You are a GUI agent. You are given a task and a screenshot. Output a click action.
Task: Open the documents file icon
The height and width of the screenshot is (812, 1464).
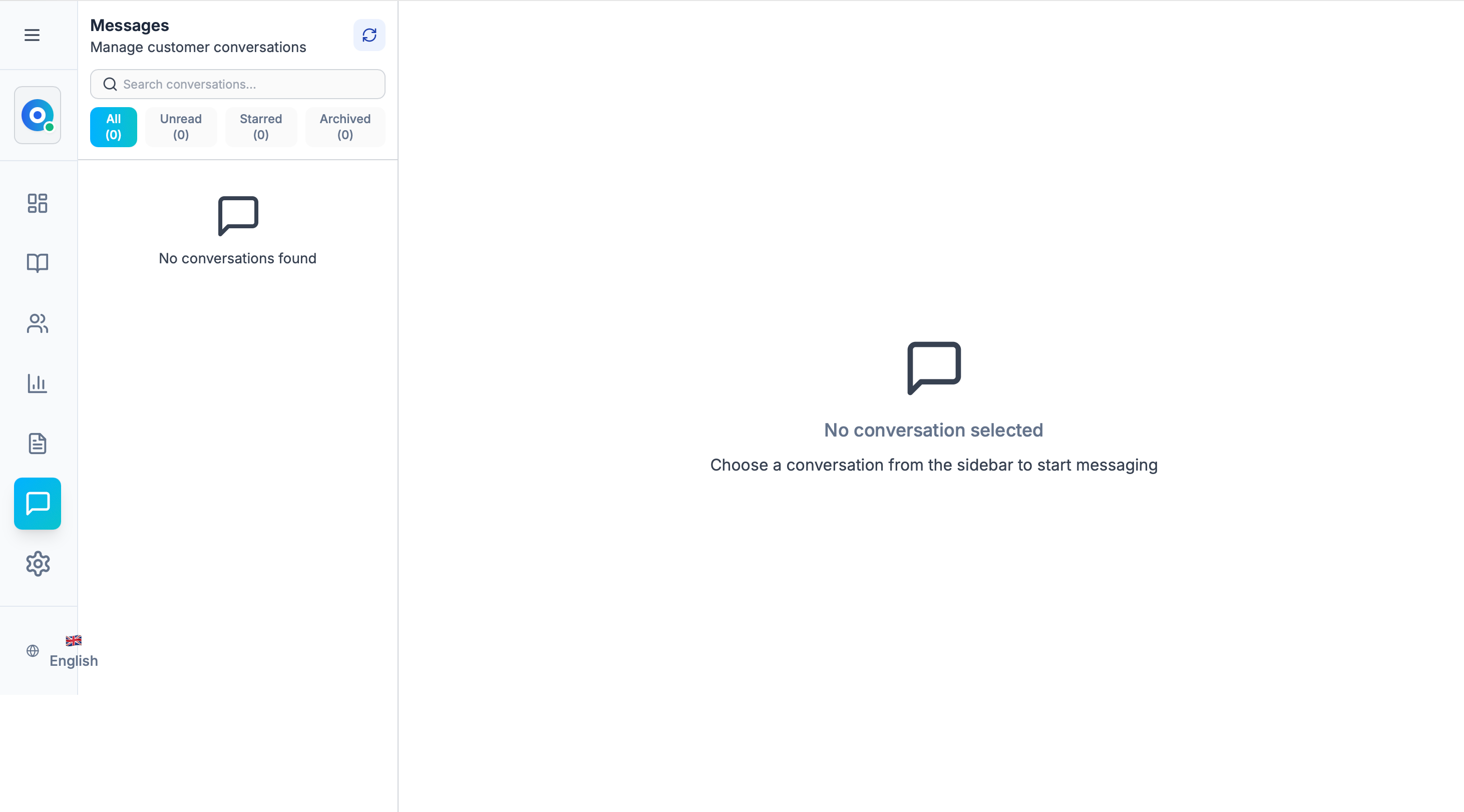(38, 443)
